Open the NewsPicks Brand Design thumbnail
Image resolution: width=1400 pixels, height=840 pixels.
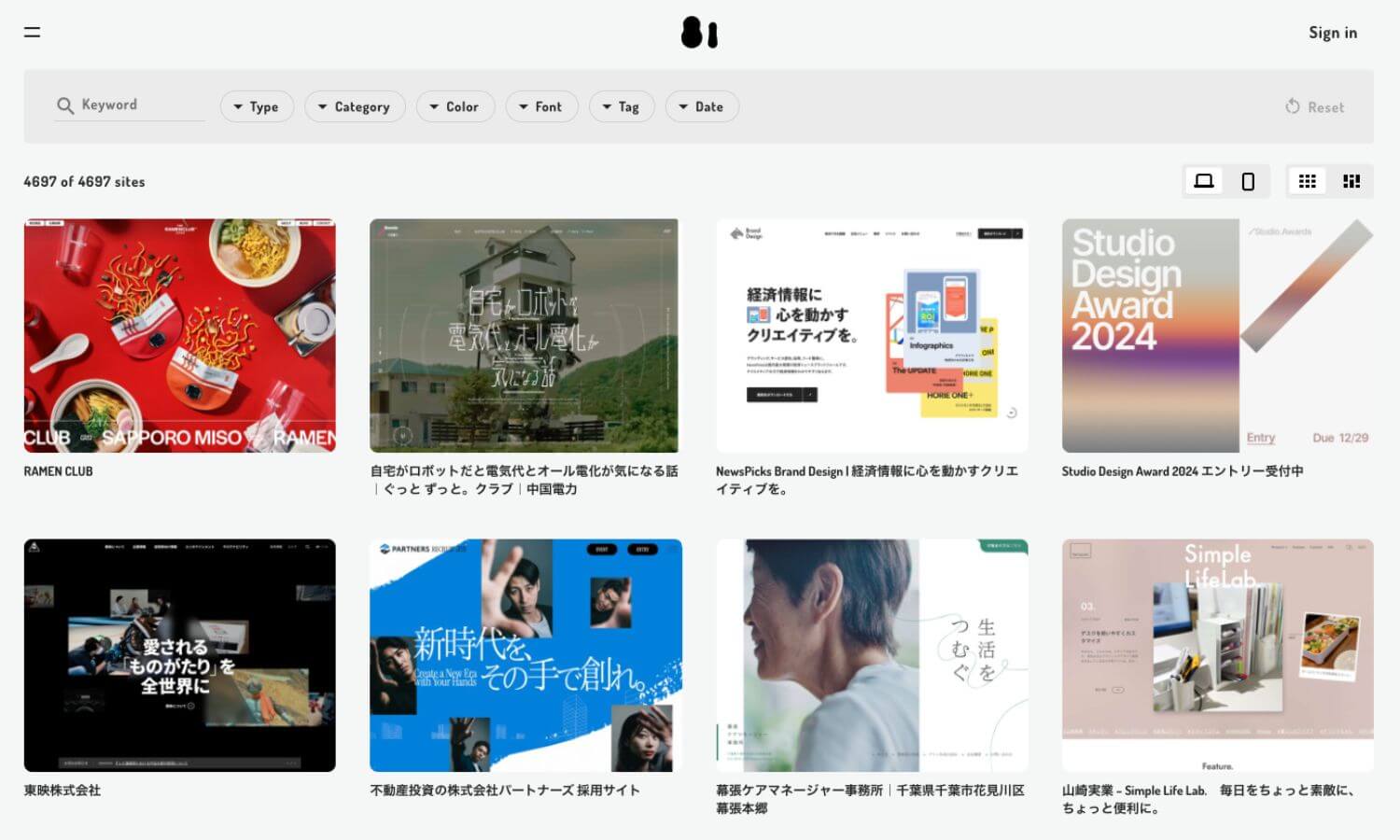[872, 336]
